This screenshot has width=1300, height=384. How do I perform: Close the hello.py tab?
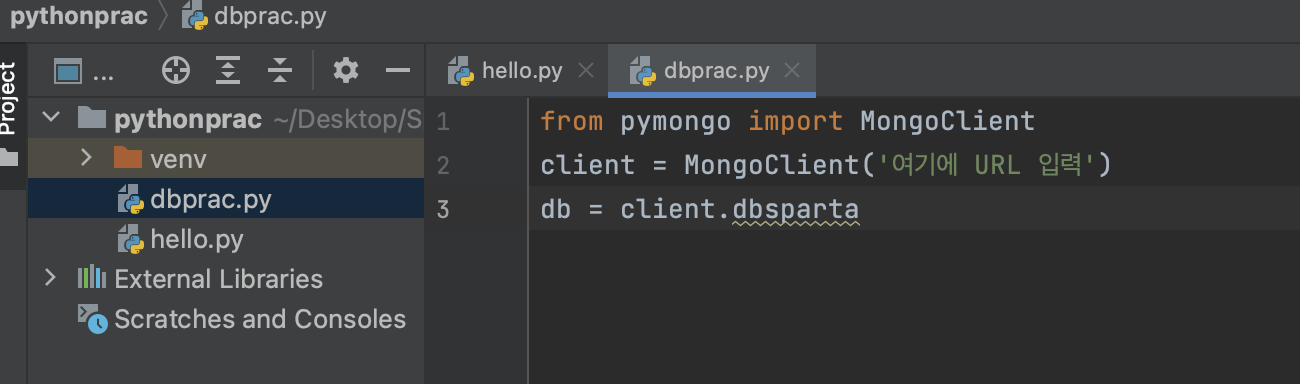tap(587, 71)
